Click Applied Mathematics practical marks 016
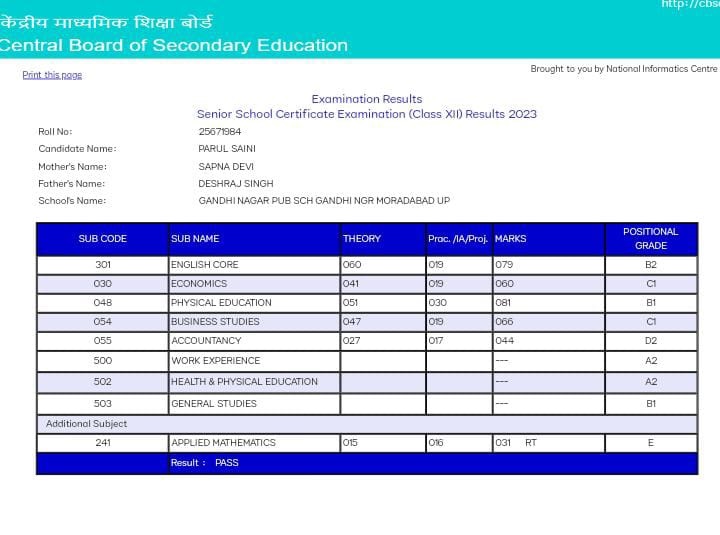The height and width of the screenshot is (535, 720). click(x=436, y=442)
